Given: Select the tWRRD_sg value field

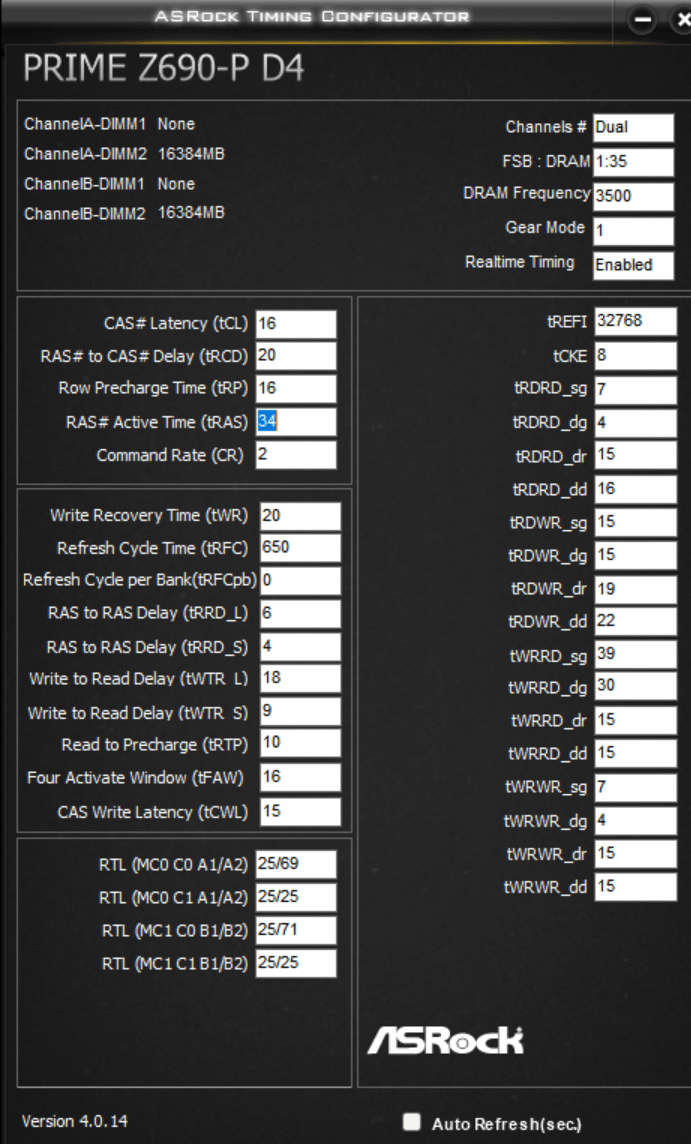Looking at the screenshot, I should tap(636, 655).
